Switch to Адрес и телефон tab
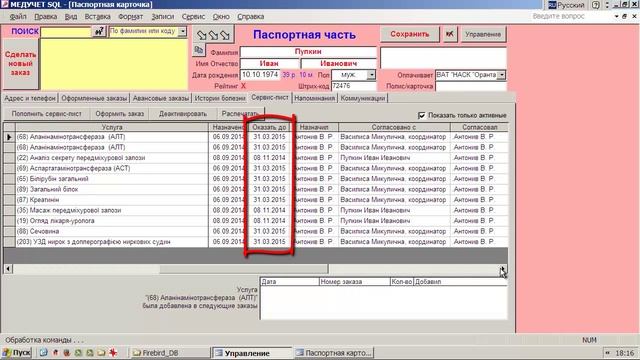The width and height of the screenshot is (640, 360). click(x=30, y=98)
